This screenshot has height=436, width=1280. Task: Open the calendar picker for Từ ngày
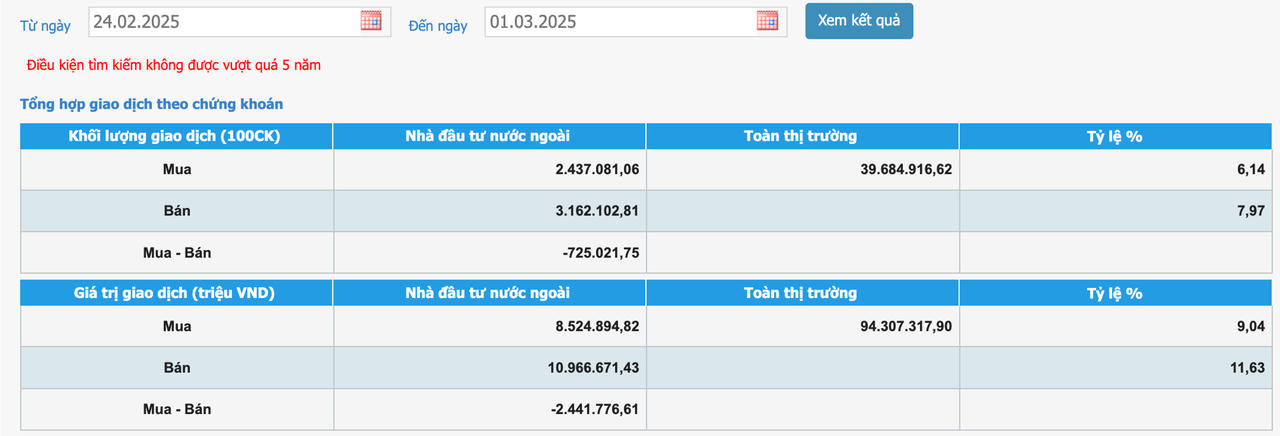tap(371, 21)
